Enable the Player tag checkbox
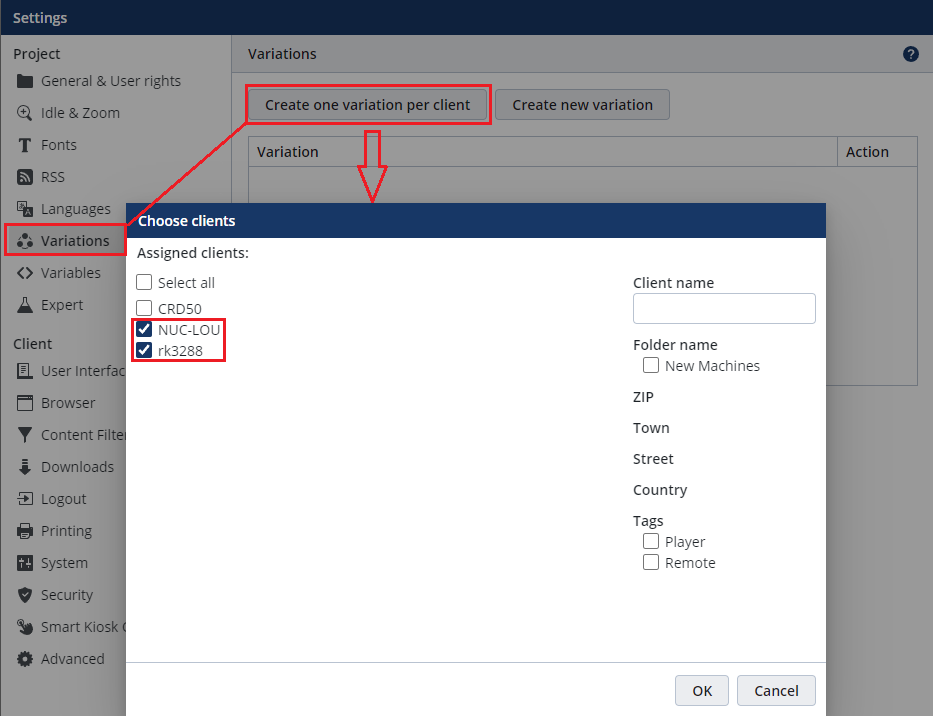 click(x=651, y=541)
